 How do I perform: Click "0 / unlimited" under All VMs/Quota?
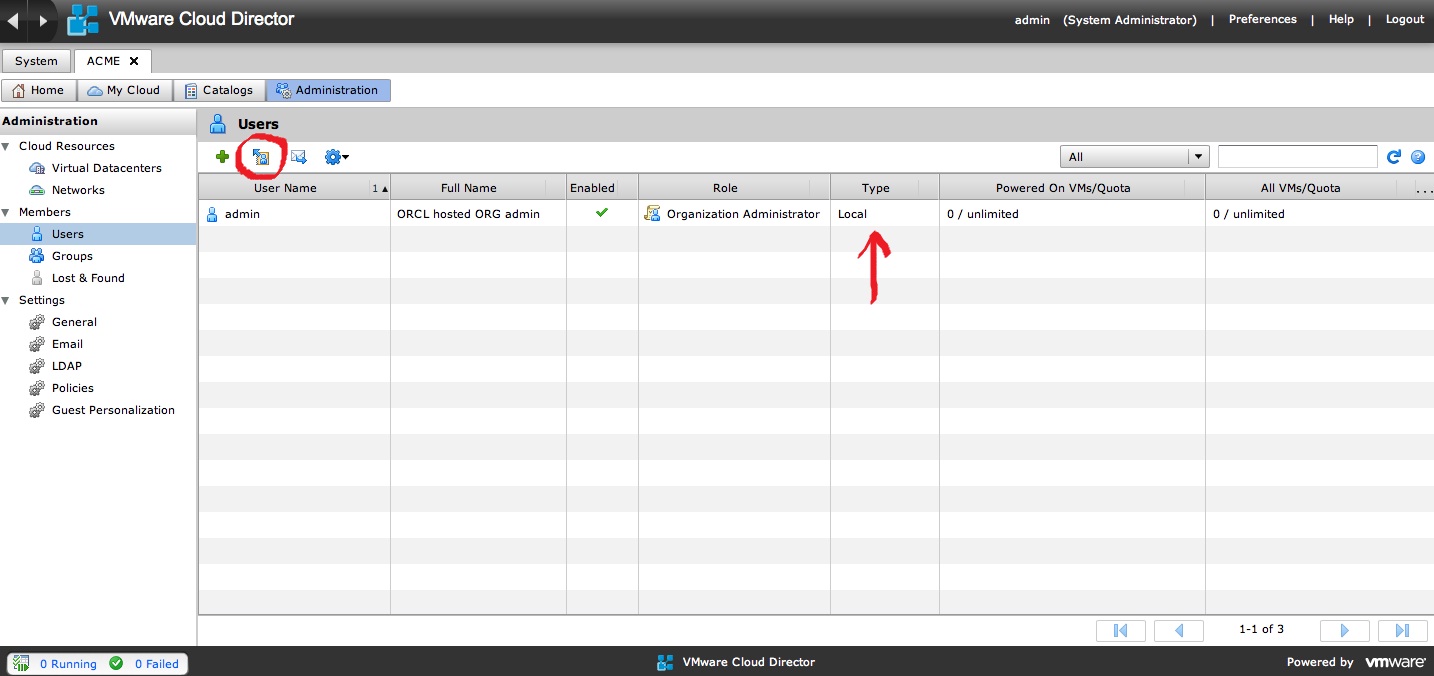coord(1249,214)
